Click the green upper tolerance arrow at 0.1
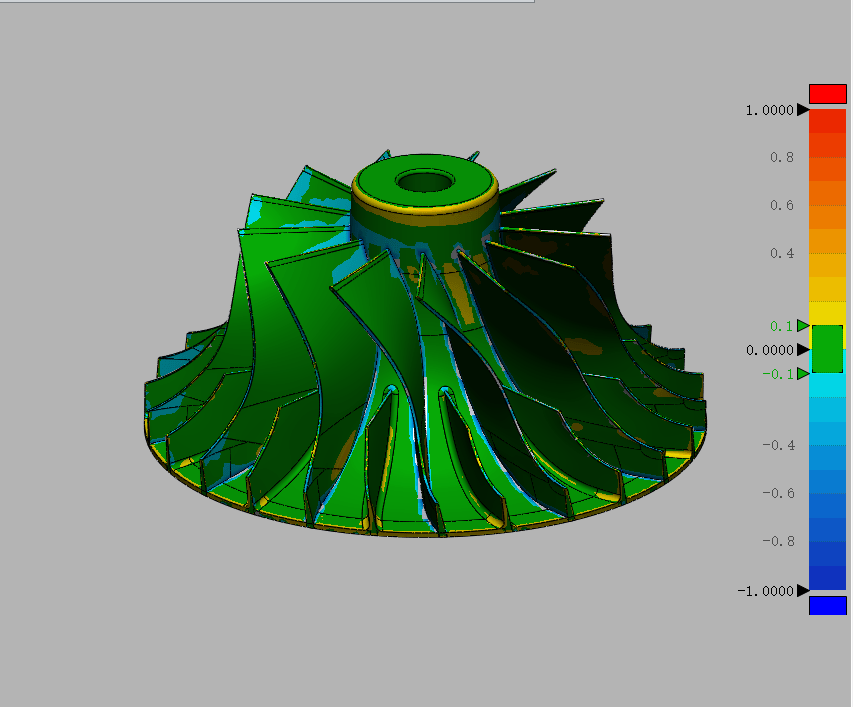 [x=802, y=325]
